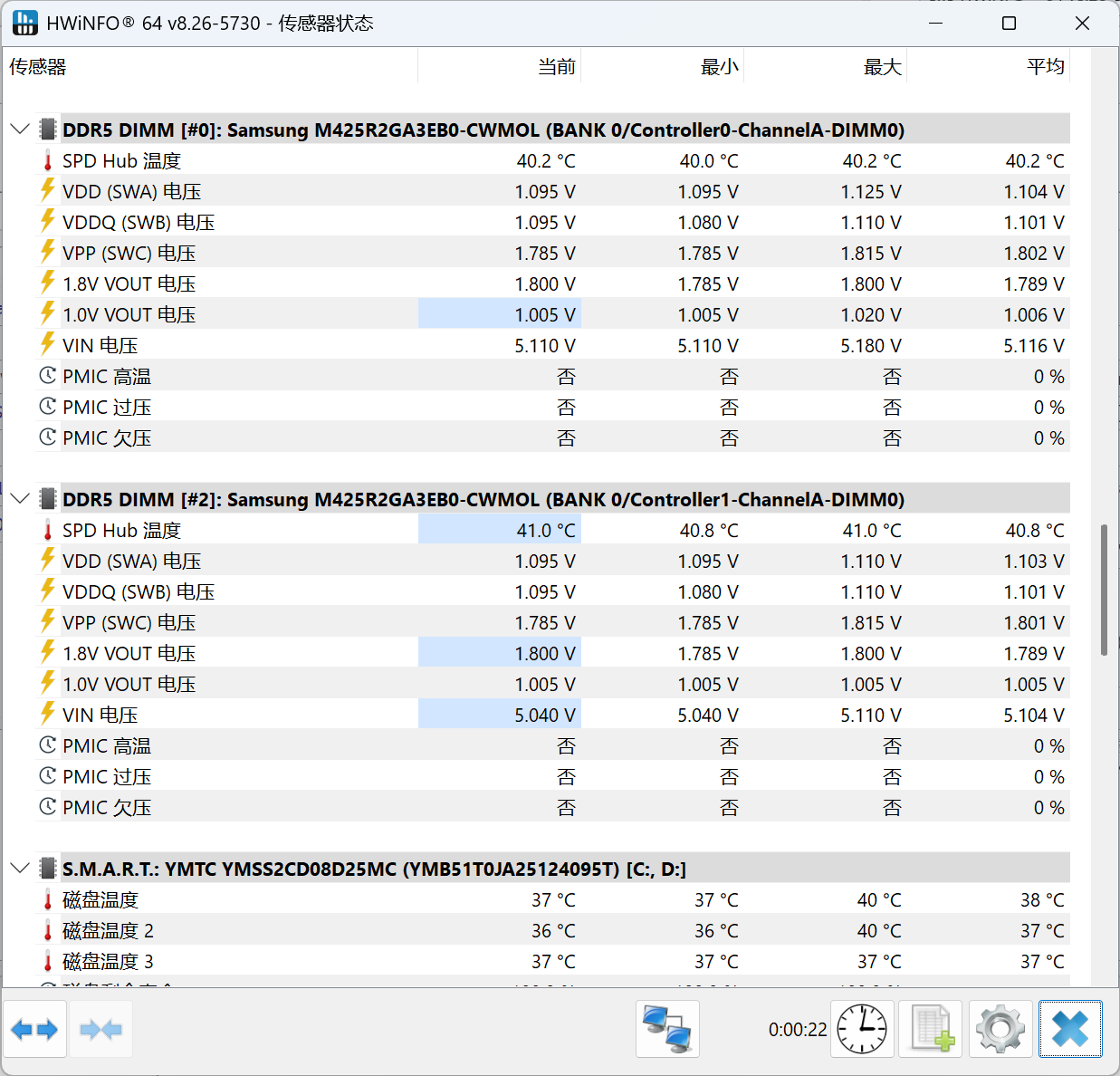Click lightning icon of DIMM #0 VIN 电压

(48, 345)
